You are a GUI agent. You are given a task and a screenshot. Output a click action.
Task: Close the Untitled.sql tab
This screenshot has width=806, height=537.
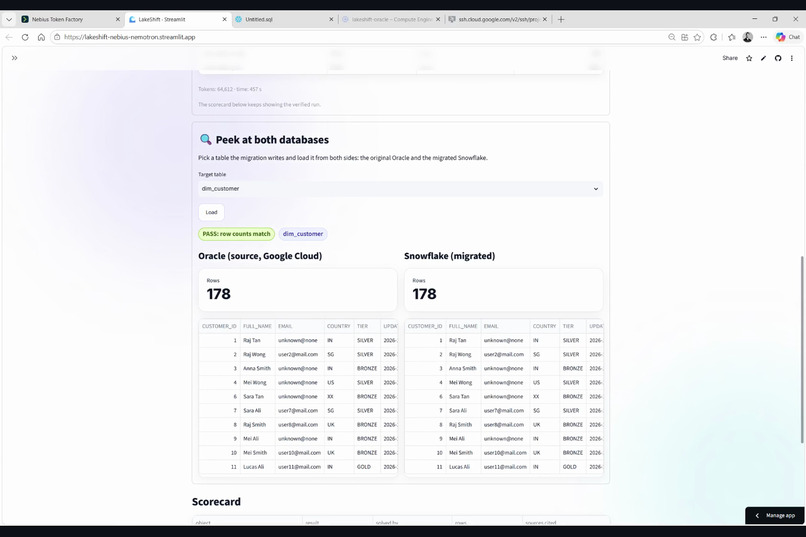point(332,20)
